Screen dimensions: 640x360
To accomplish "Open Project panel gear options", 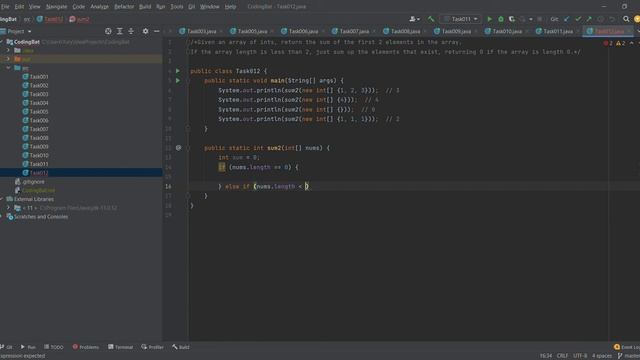I will tap(145, 31).
